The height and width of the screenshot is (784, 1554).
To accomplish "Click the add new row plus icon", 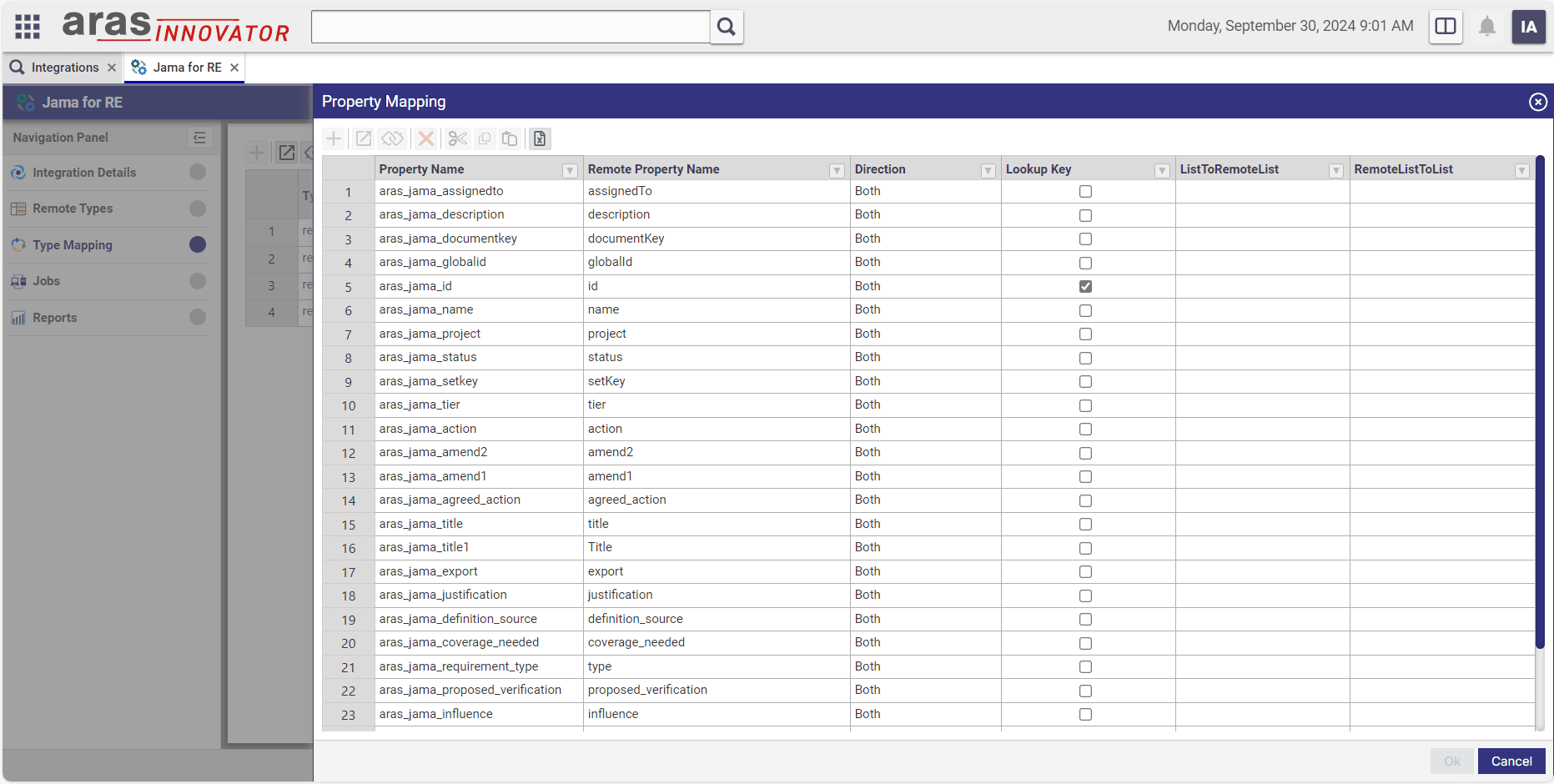I will pos(334,138).
